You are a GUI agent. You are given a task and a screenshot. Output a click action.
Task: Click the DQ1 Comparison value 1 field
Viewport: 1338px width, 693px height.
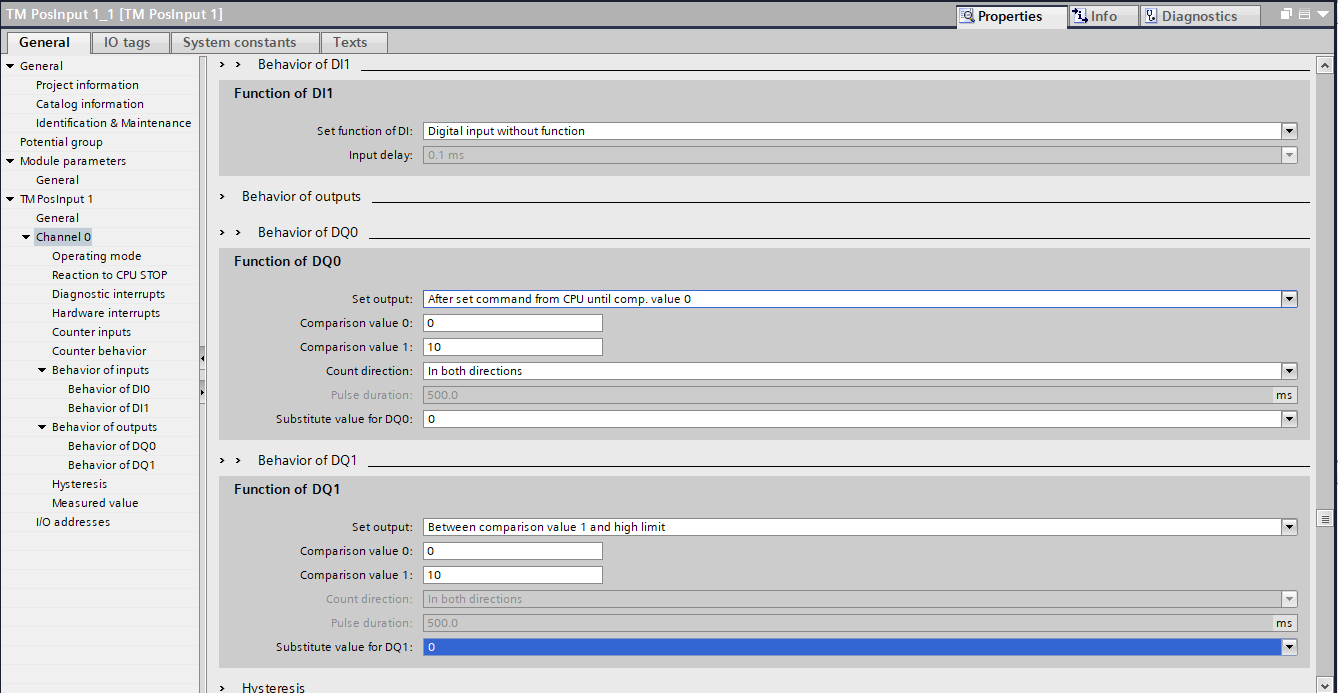coord(513,575)
